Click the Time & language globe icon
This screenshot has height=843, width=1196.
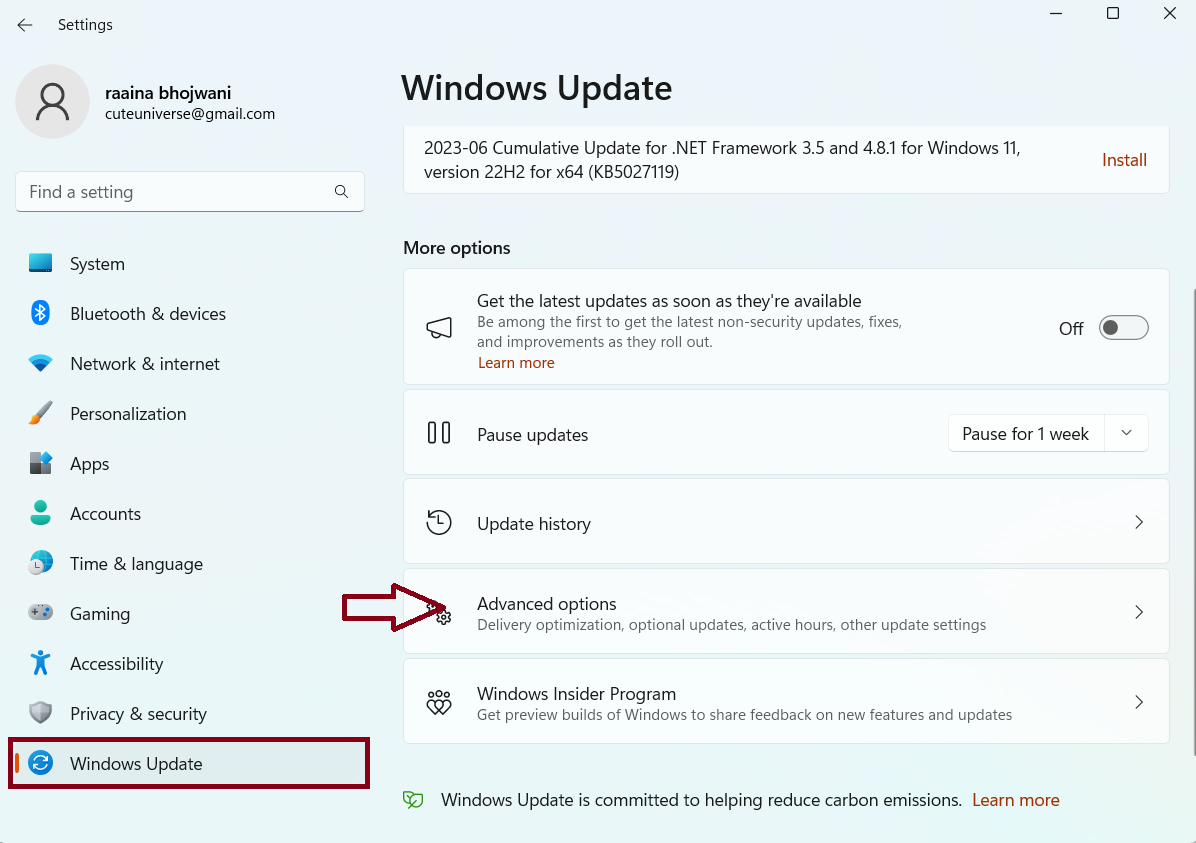(x=40, y=563)
